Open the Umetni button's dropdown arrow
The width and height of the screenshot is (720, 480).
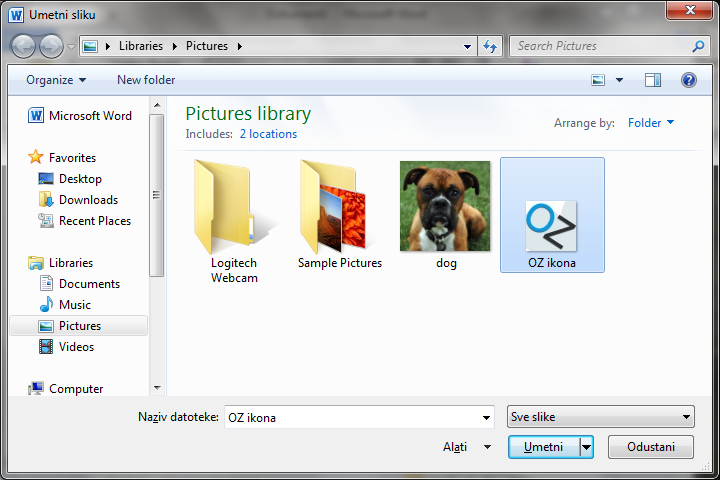coord(587,447)
